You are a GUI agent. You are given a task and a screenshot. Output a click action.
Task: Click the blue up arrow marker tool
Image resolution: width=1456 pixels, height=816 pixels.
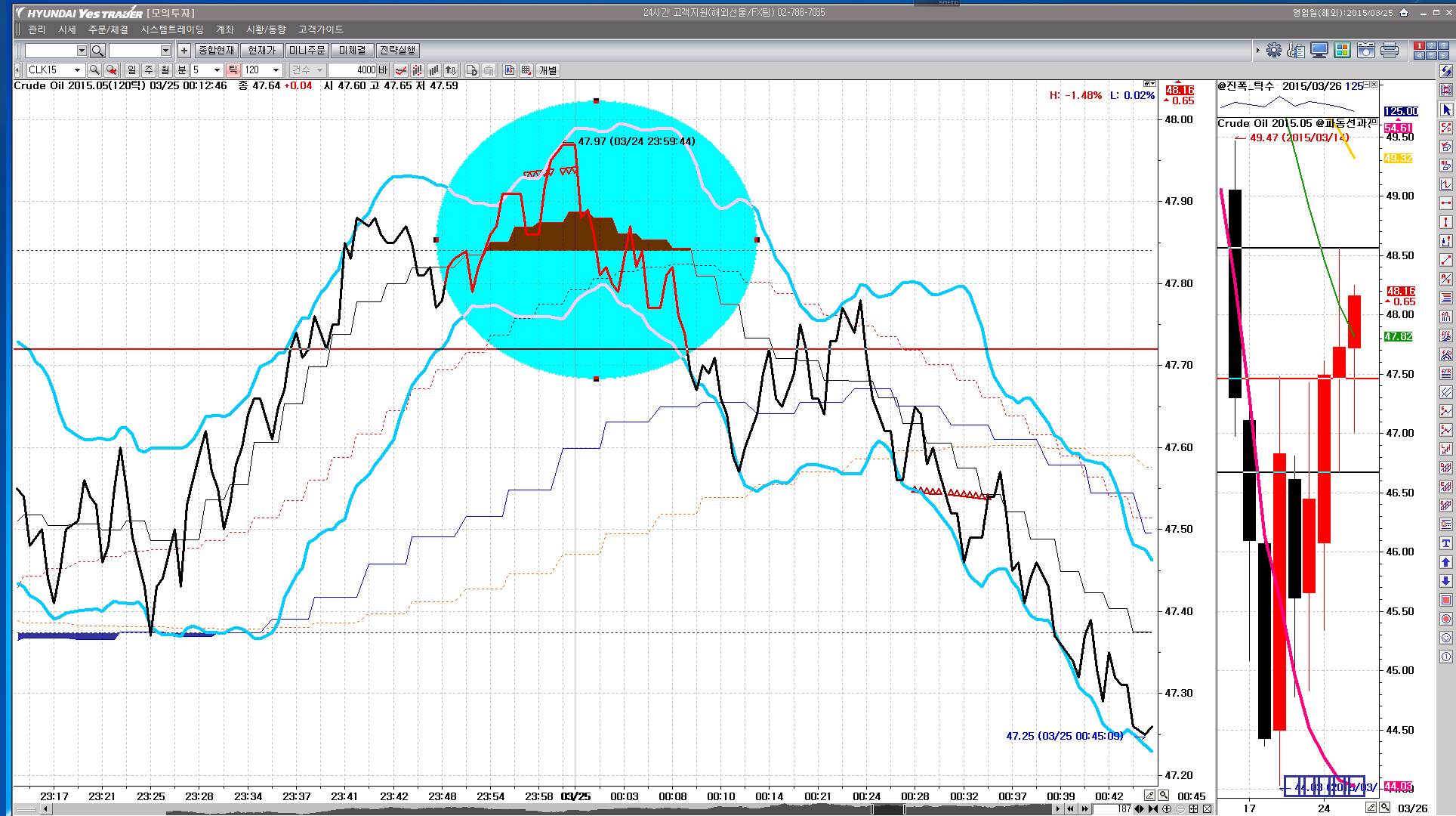pyautogui.click(x=1446, y=562)
